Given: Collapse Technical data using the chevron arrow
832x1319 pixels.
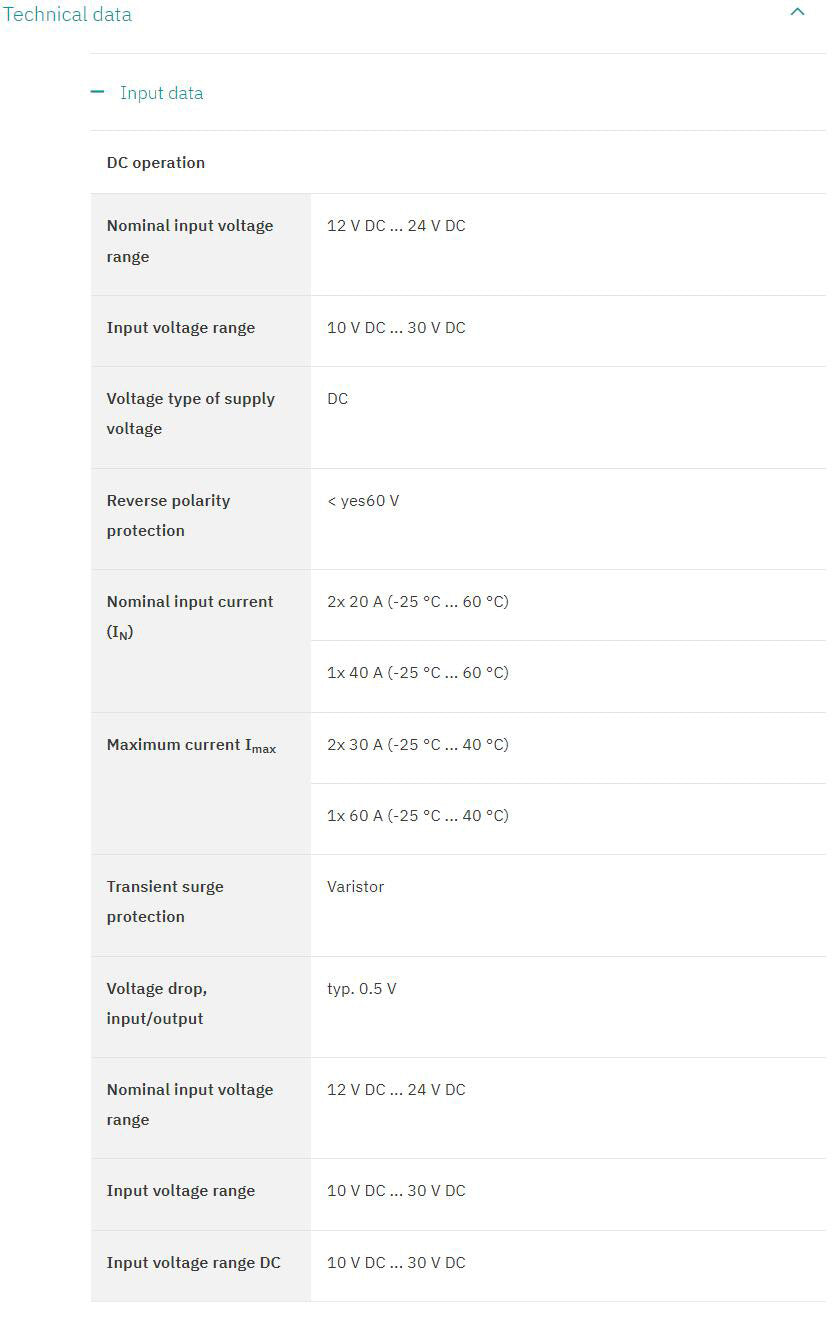Looking at the screenshot, I should click(x=797, y=13).
